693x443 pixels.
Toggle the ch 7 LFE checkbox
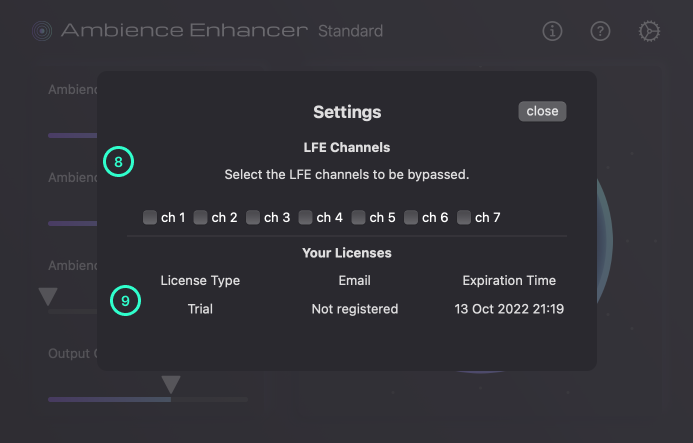click(x=464, y=217)
